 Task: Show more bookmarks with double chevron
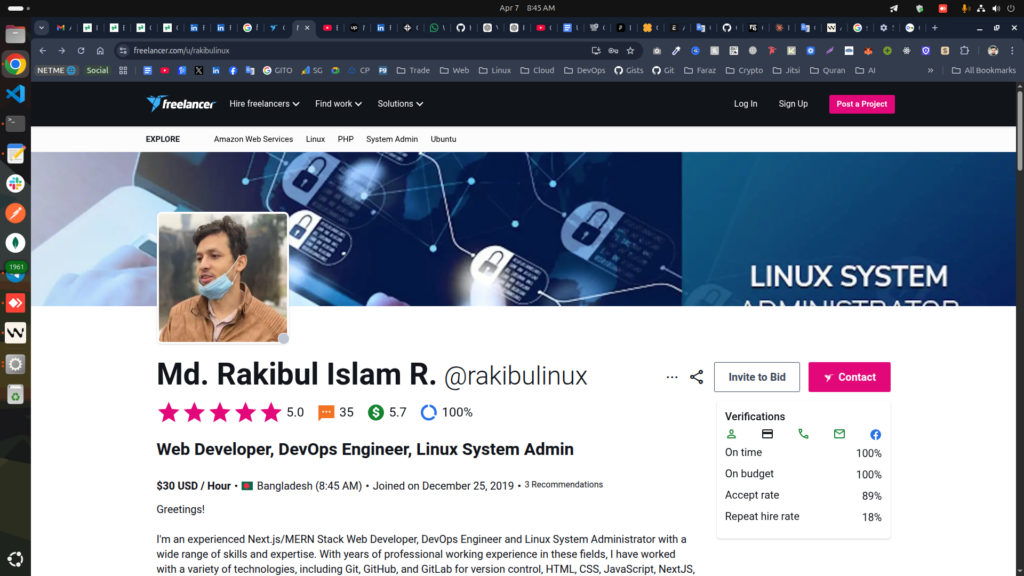point(931,70)
